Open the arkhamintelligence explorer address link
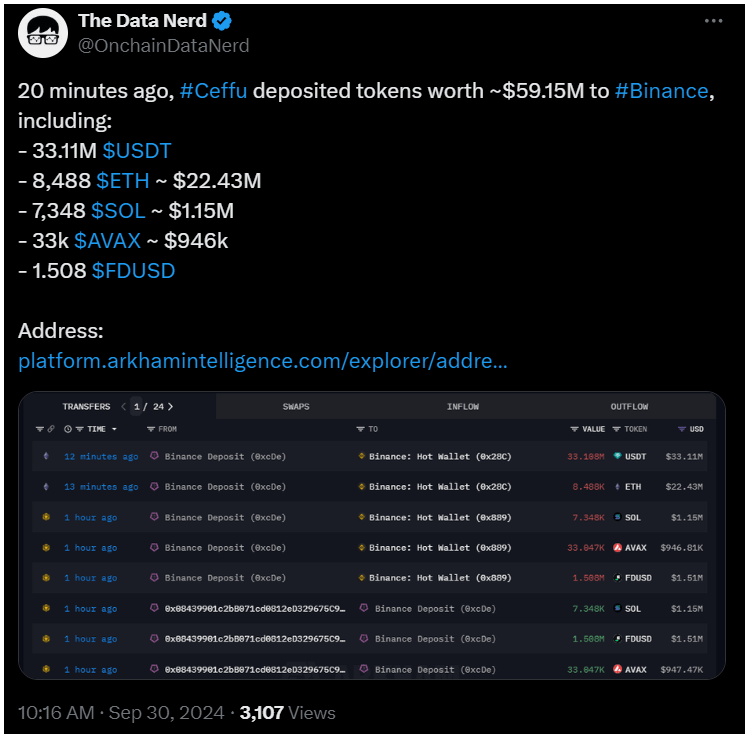The image size is (749, 738). pyautogui.click(x=262, y=361)
